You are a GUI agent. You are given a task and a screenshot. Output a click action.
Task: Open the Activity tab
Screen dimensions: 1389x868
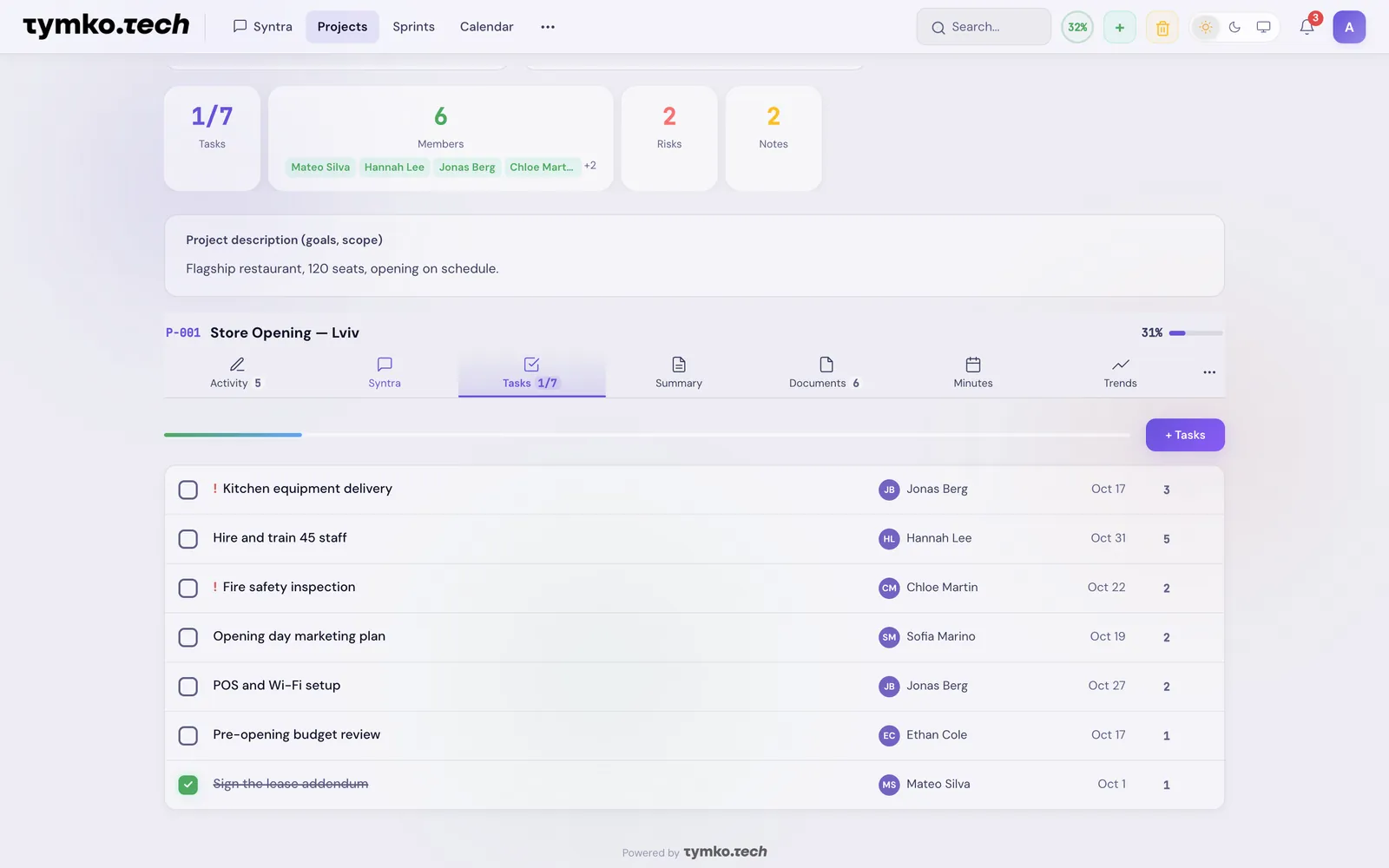click(236, 373)
